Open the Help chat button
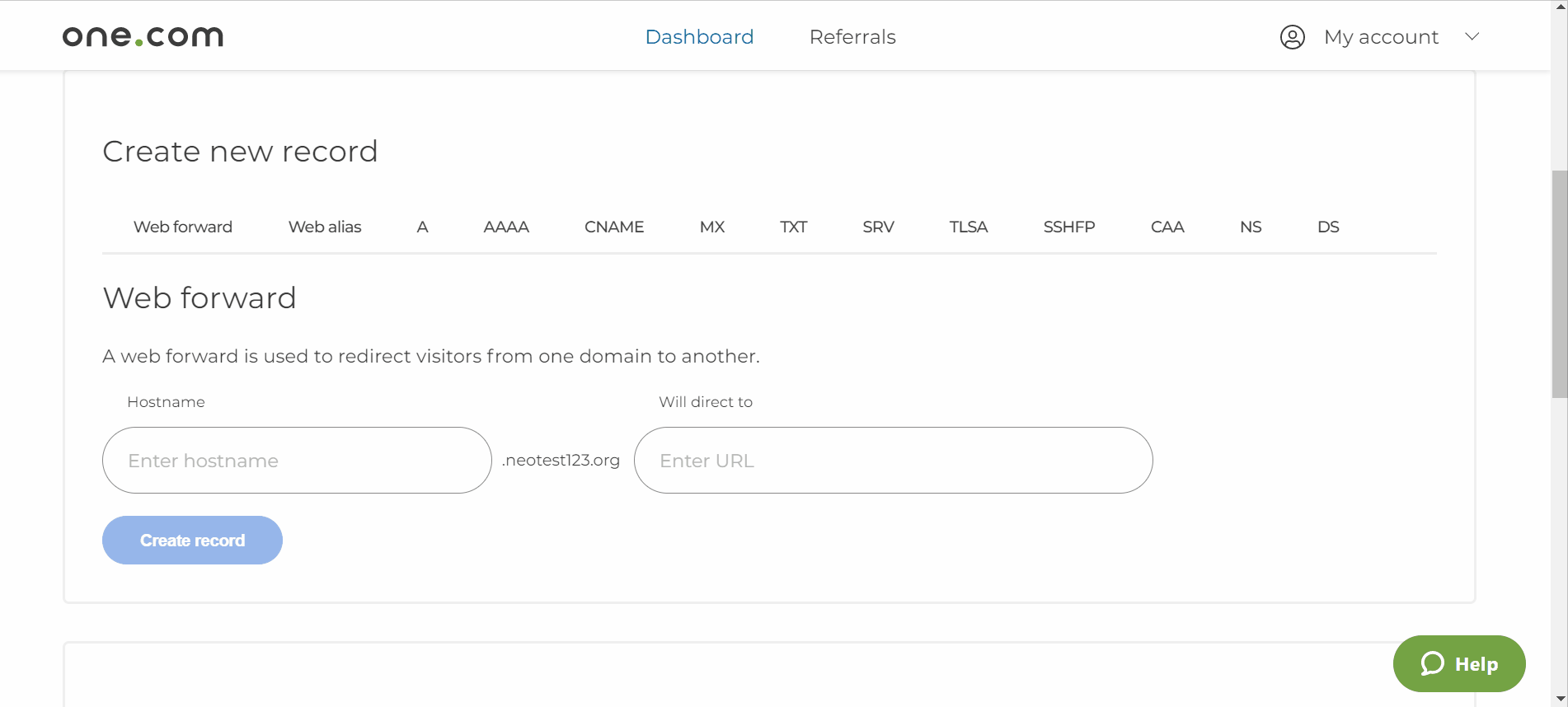Viewport: 1568px width, 707px height. [1459, 663]
